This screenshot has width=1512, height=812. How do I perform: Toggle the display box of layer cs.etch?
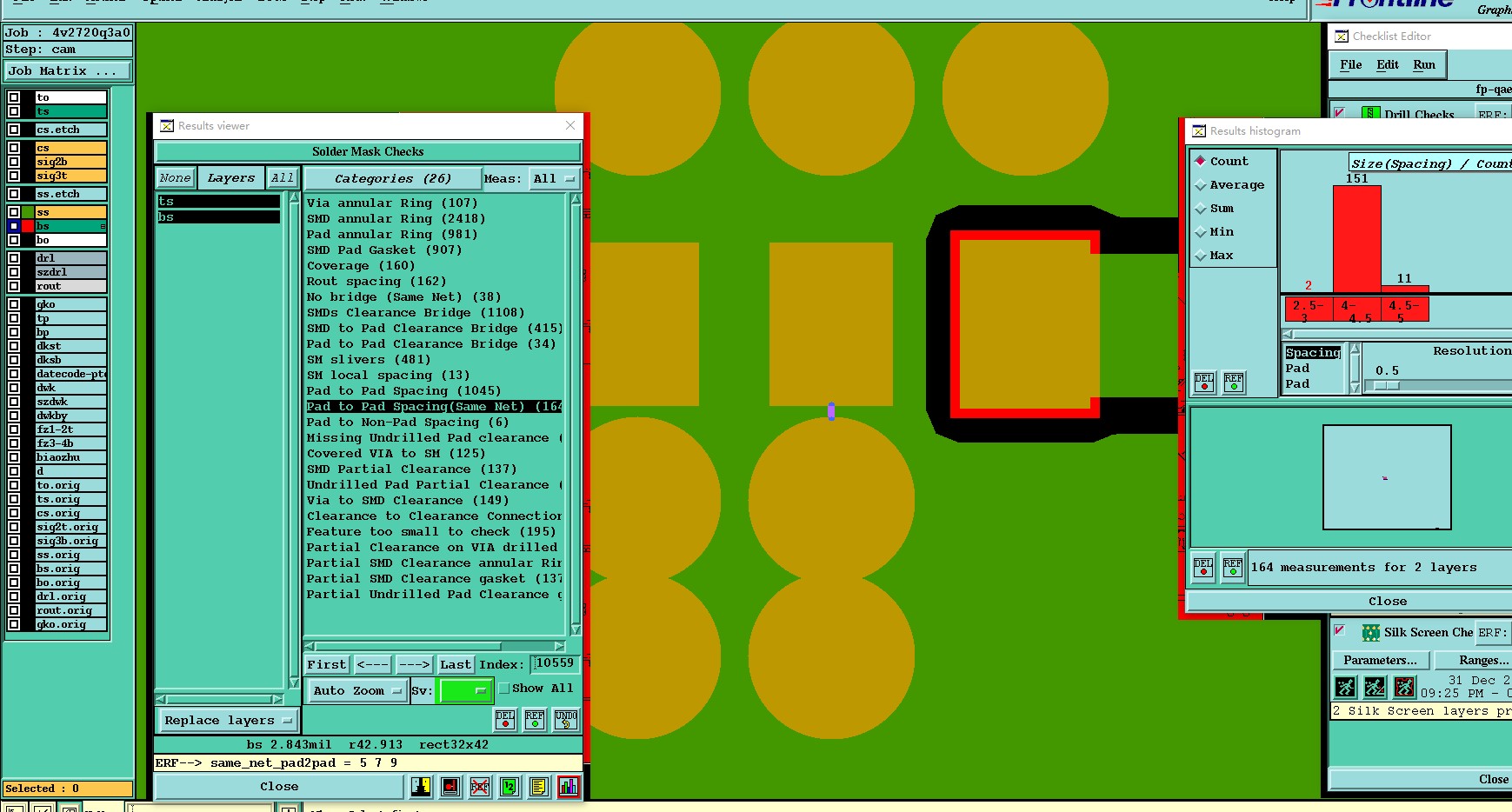(14, 130)
